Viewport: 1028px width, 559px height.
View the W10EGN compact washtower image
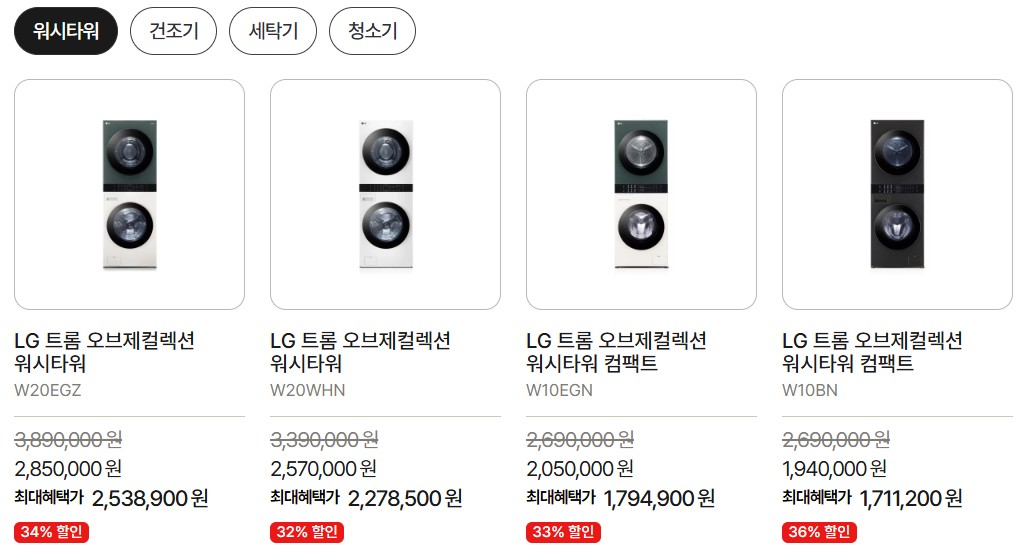[641, 195]
